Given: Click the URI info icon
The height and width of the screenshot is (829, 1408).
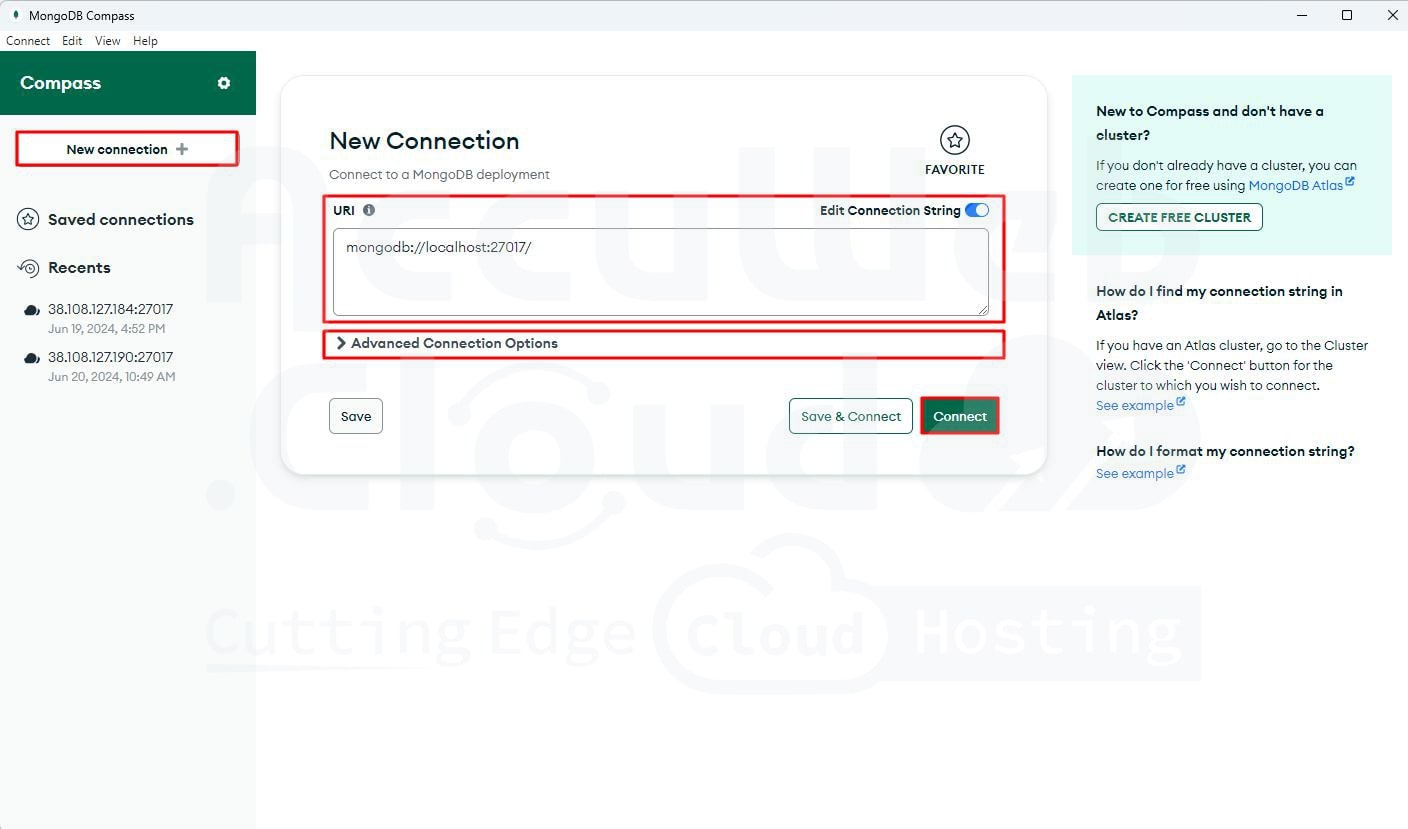Looking at the screenshot, I should pyautogui.click(x=369, y=210).
